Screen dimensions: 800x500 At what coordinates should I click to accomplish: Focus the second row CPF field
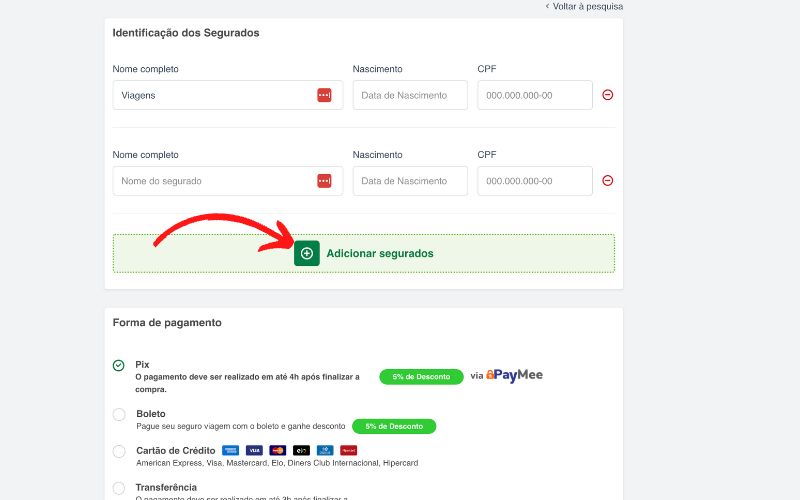(535, 181)
